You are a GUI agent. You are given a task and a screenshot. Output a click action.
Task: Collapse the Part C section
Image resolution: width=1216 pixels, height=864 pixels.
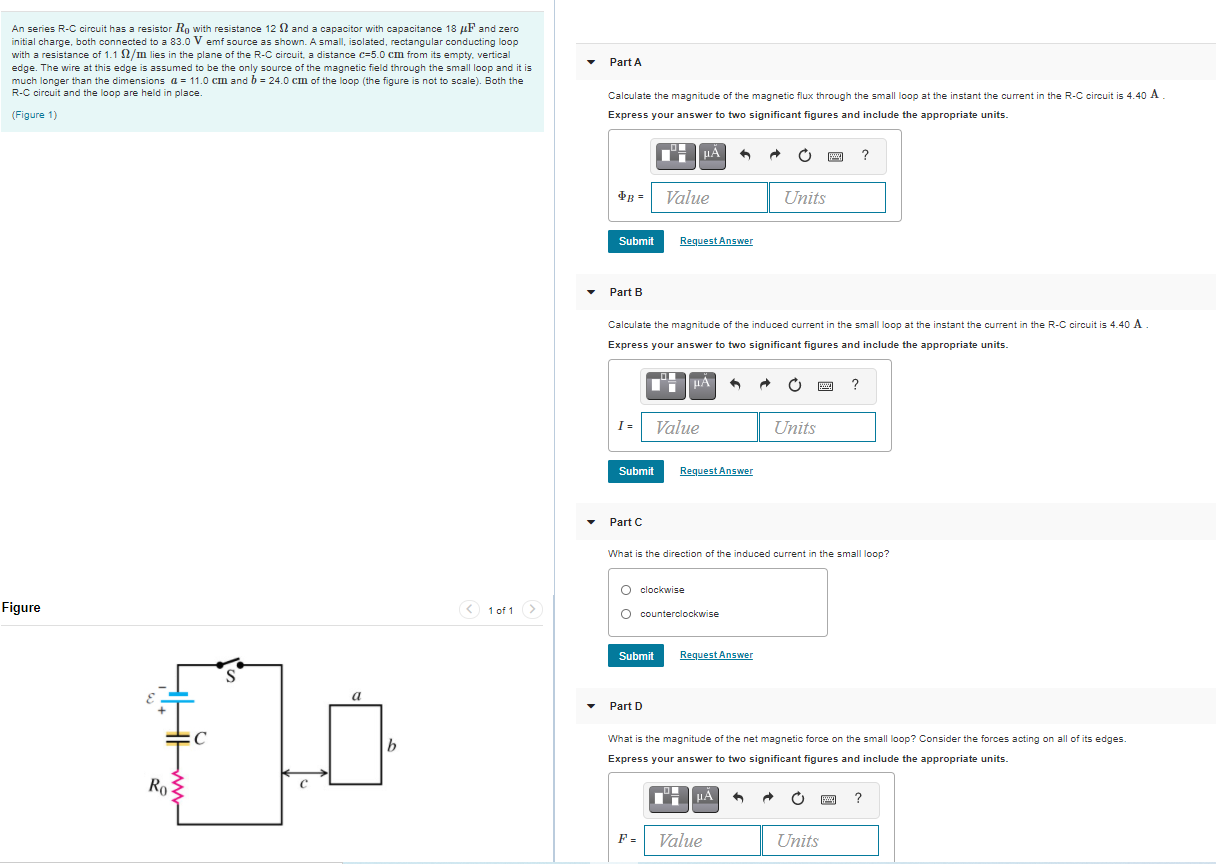click(589, 522)
